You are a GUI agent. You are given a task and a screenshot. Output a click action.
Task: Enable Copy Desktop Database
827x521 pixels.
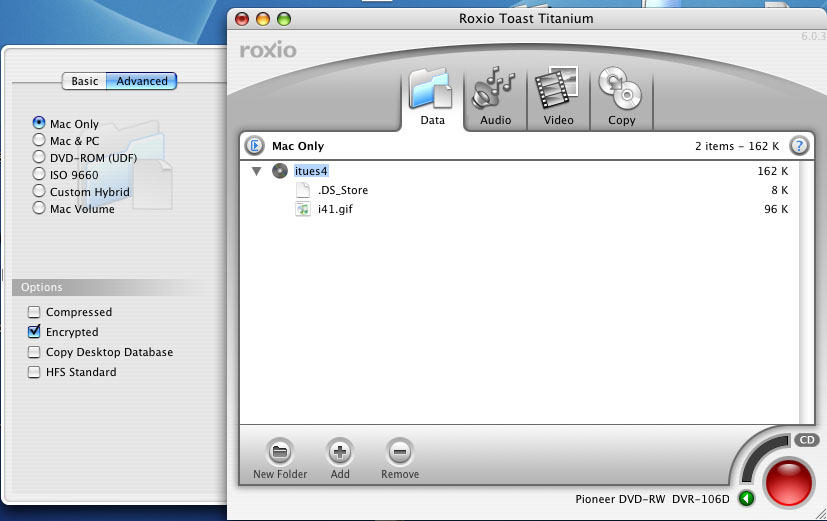(x=34, y=352)
